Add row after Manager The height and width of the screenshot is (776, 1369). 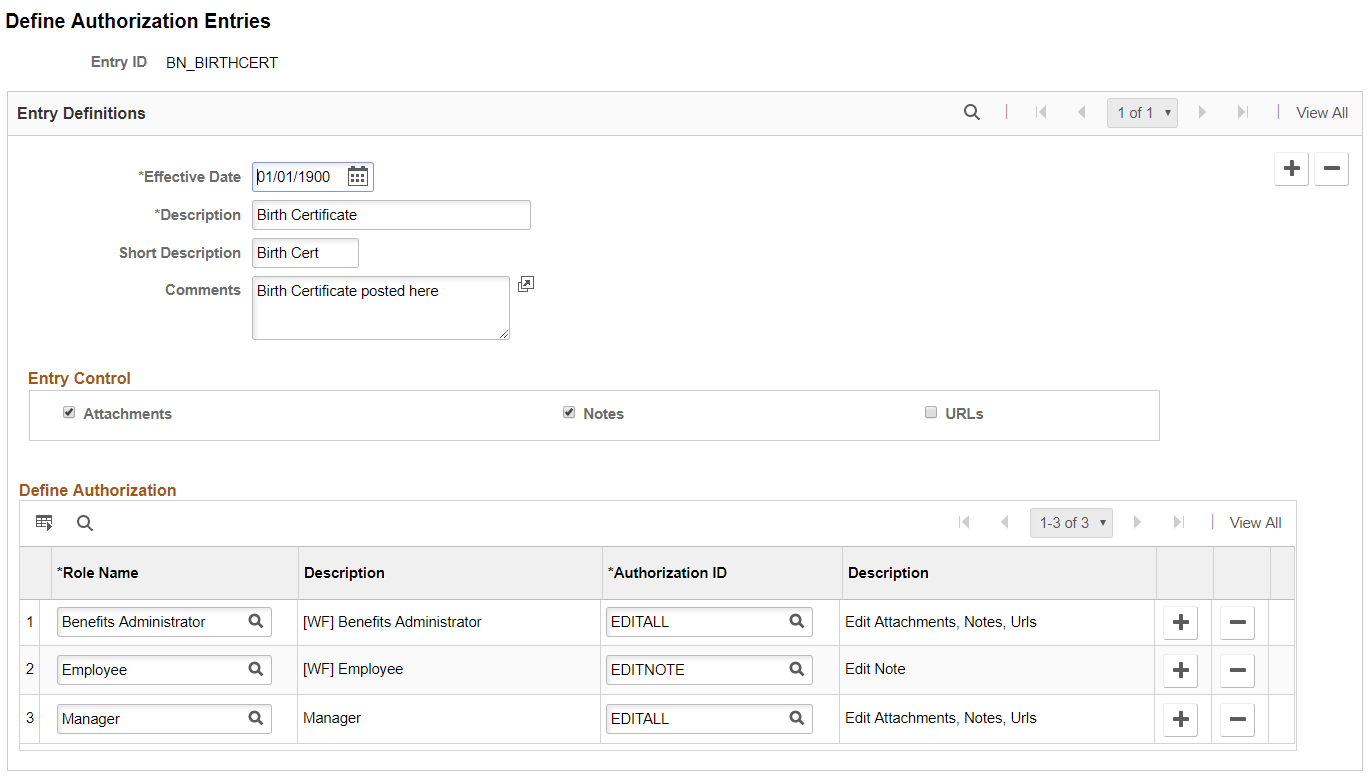1181,718
